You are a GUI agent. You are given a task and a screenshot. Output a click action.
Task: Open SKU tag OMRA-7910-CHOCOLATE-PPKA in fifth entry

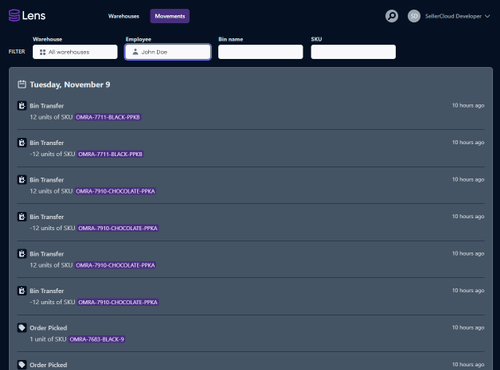pos(115,265)
